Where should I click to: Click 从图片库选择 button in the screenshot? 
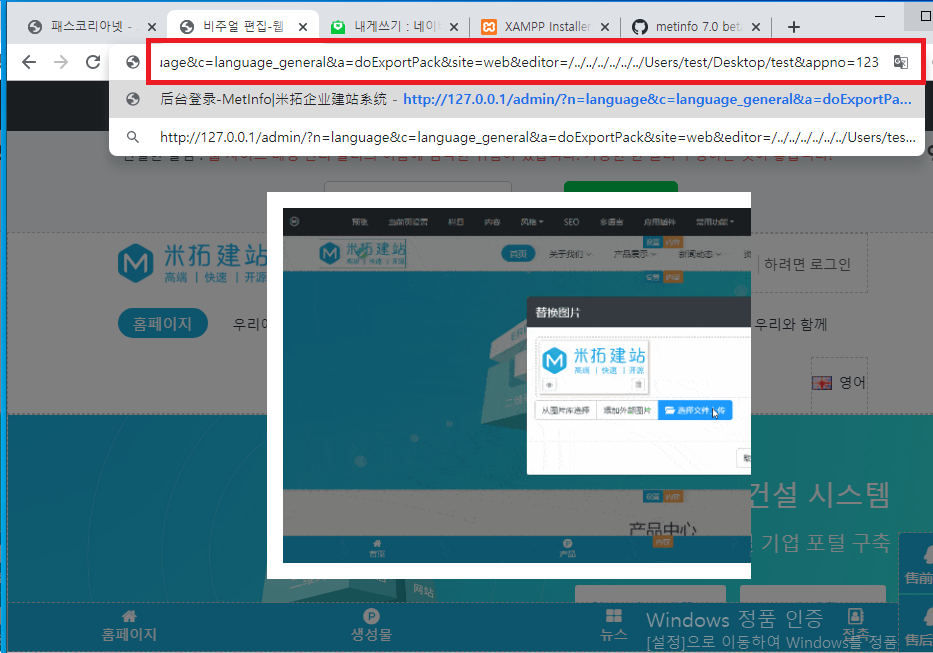(x=565, y=410)
